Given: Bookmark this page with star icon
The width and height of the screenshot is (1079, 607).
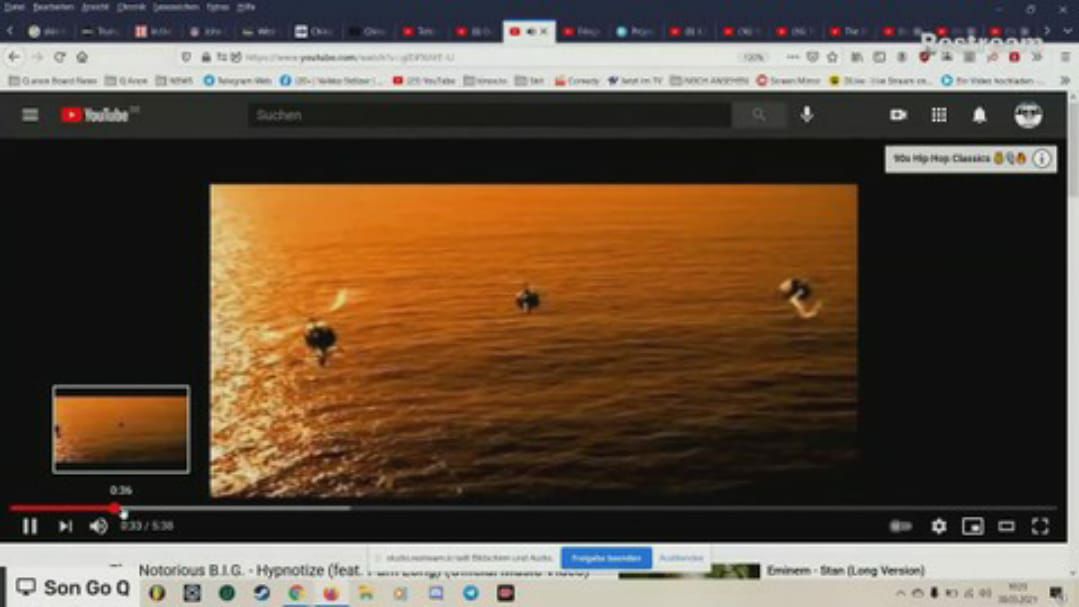Looking at the screenshot, I should tap(832, 57).
